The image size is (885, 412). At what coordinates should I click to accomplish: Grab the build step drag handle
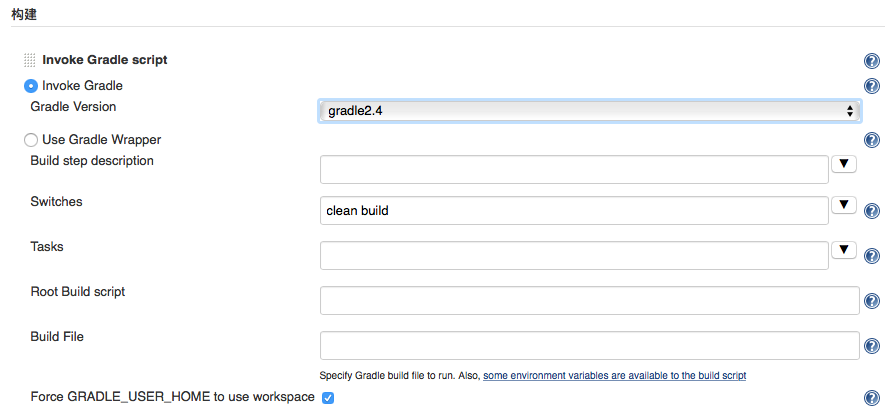(30, 60)
